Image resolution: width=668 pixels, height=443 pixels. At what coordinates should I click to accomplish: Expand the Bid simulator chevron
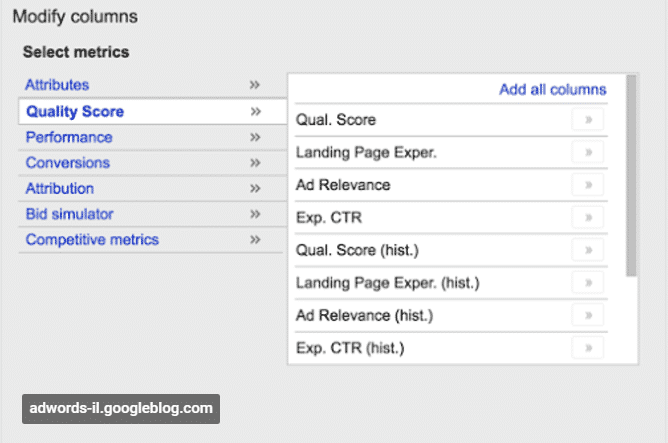[x=255, y=214]
